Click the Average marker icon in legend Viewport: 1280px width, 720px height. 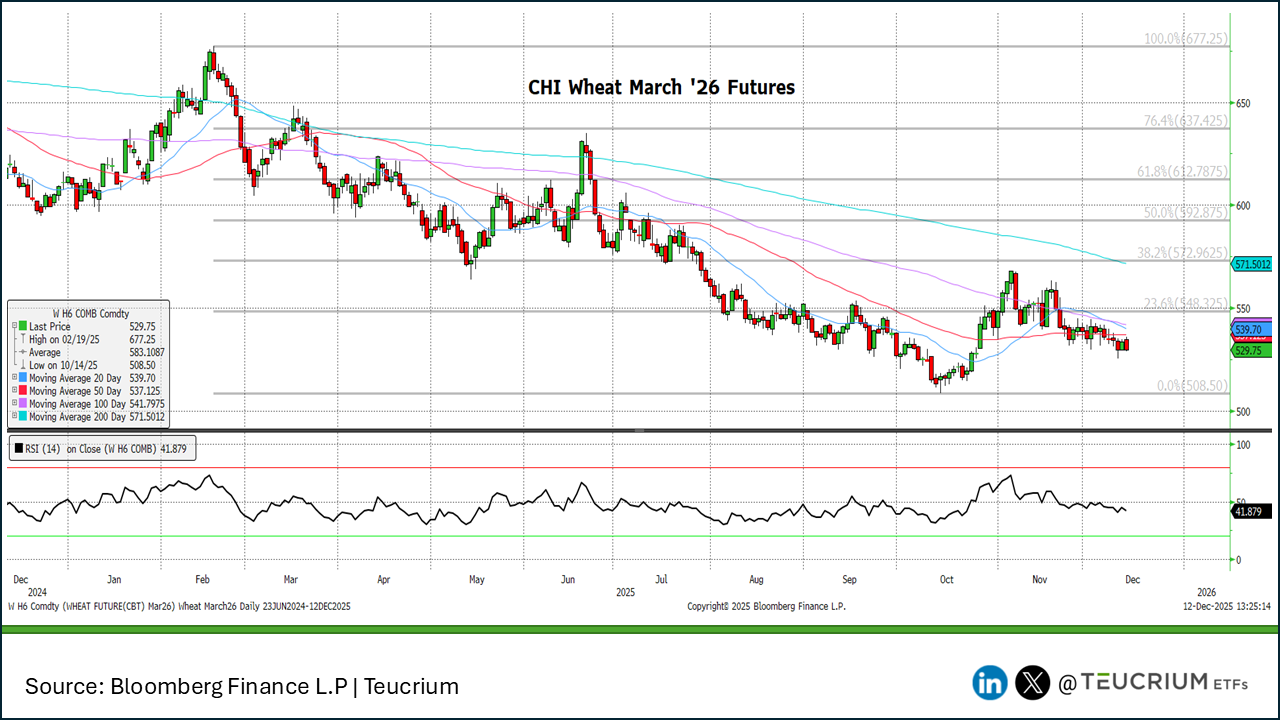[x=21, y=352]
